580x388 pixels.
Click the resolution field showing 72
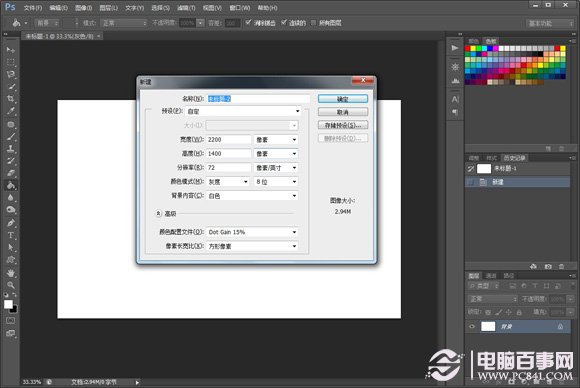tap(228, 168)
